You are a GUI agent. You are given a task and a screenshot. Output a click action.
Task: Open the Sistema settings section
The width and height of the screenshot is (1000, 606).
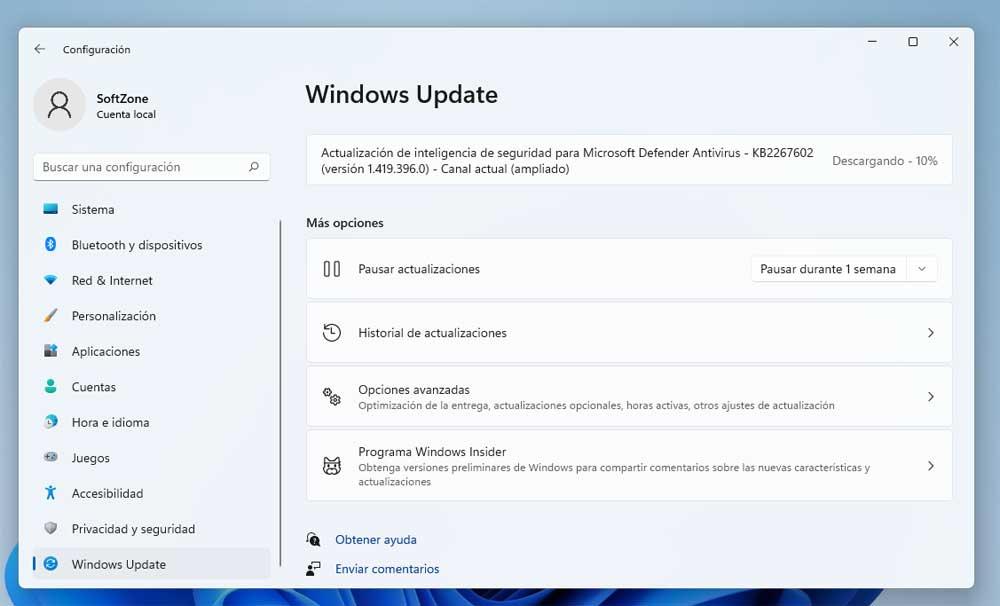(x=152, y=209)
